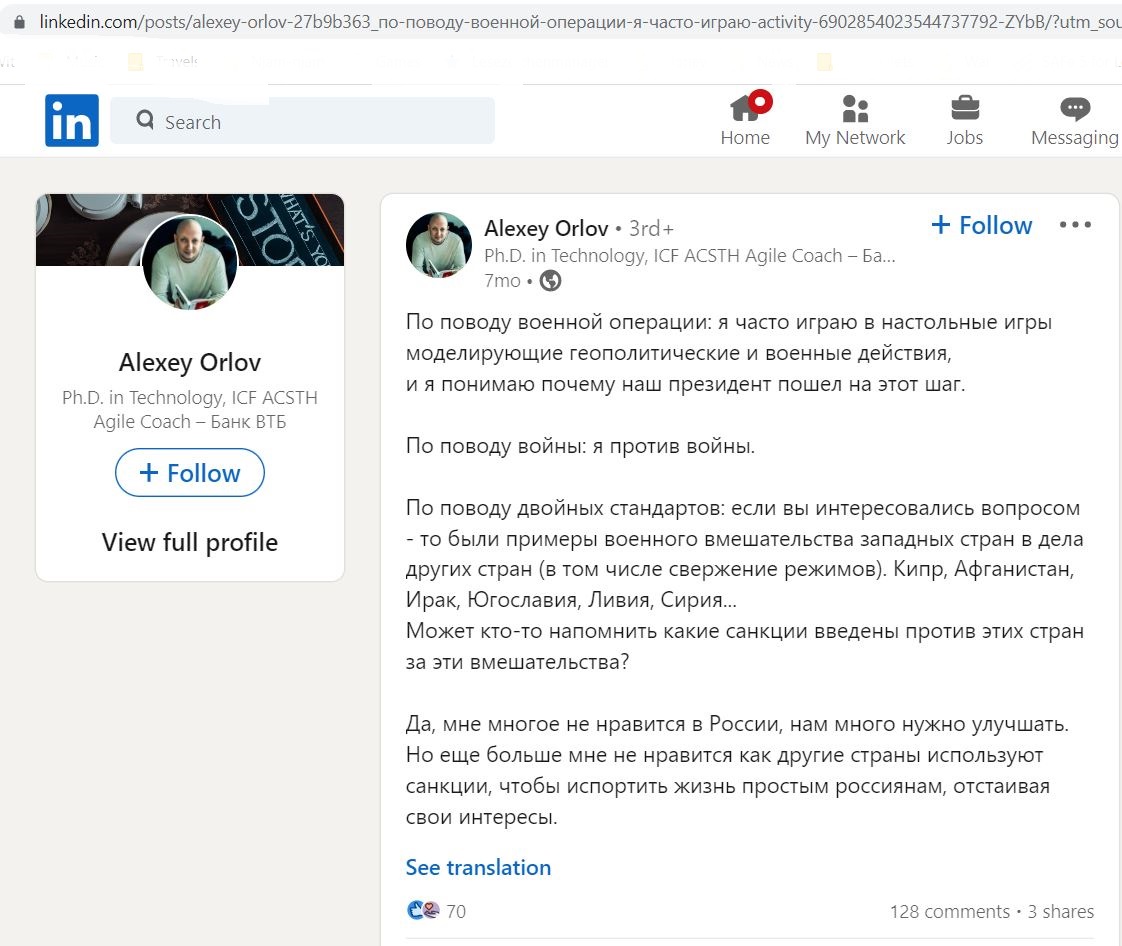Open the reactions count 70
Screen dimensions: 1122x946
coord(456,911)
